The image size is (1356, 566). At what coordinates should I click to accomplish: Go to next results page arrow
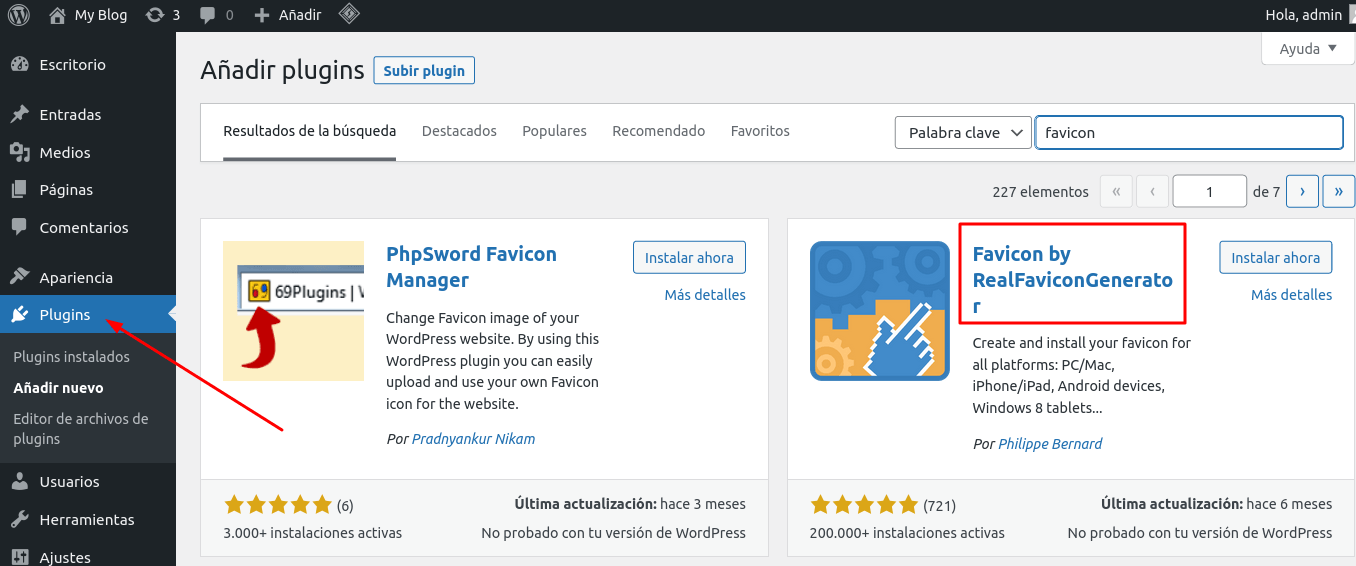[1302, 191]
